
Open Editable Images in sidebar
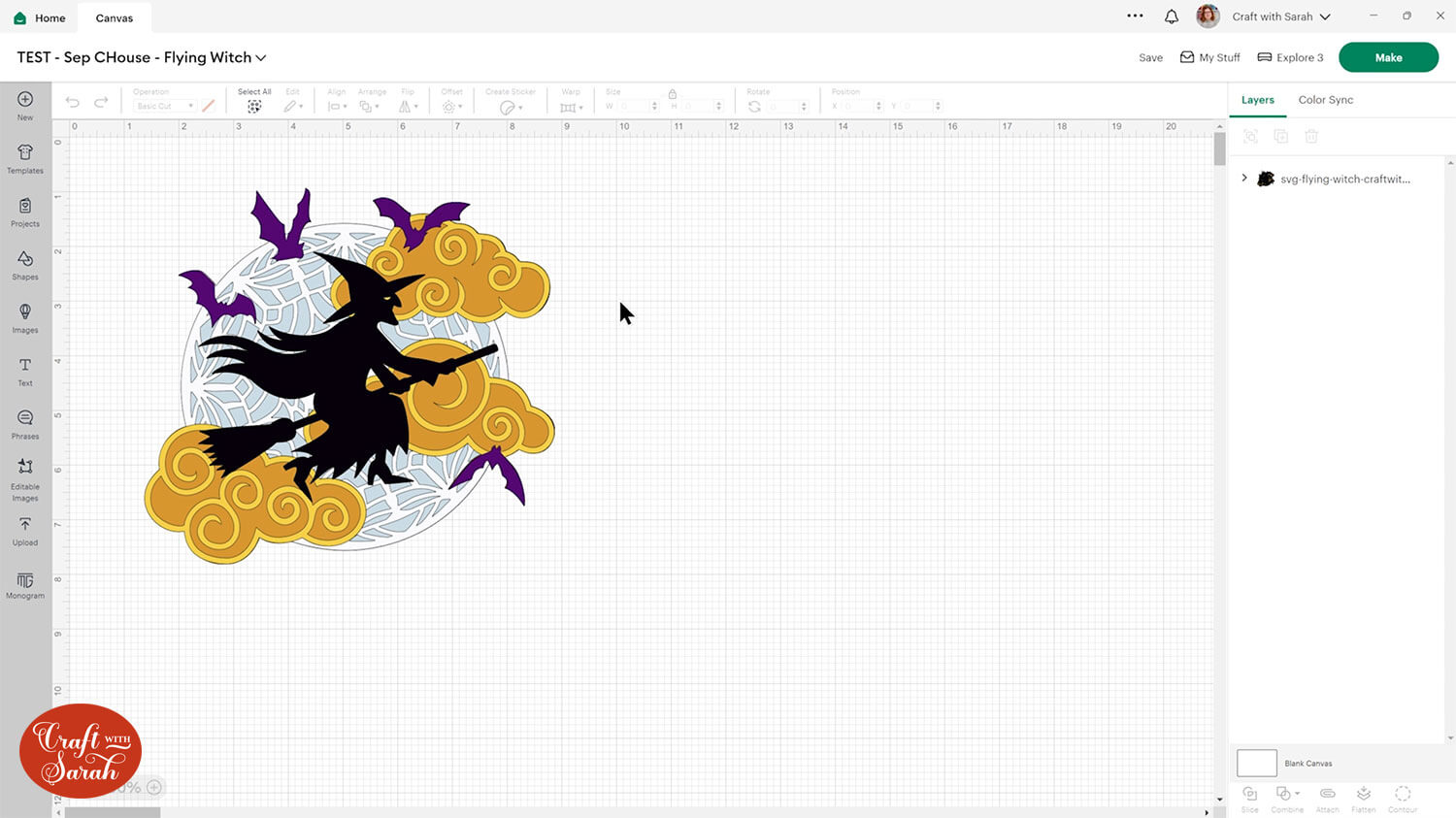[x=25, y=480]
